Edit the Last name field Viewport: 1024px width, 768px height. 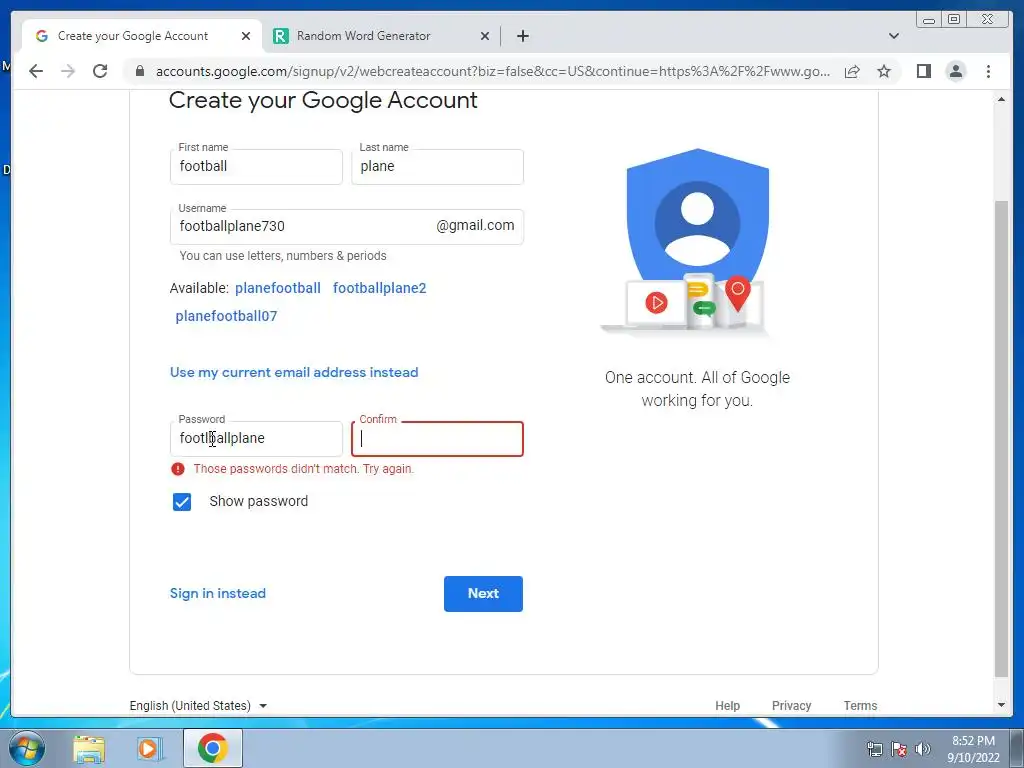437,167
